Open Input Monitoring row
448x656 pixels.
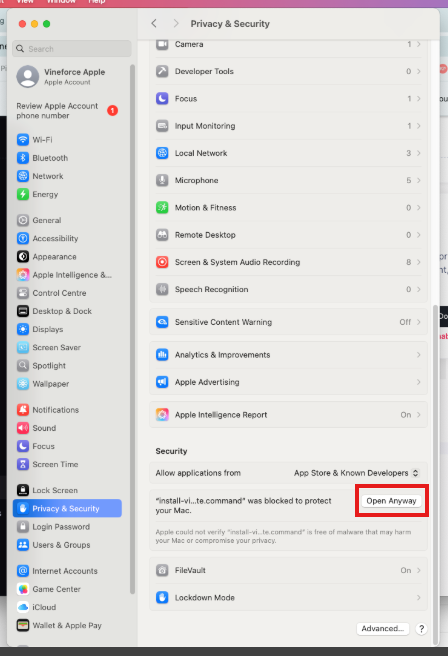tap(288, 126)
